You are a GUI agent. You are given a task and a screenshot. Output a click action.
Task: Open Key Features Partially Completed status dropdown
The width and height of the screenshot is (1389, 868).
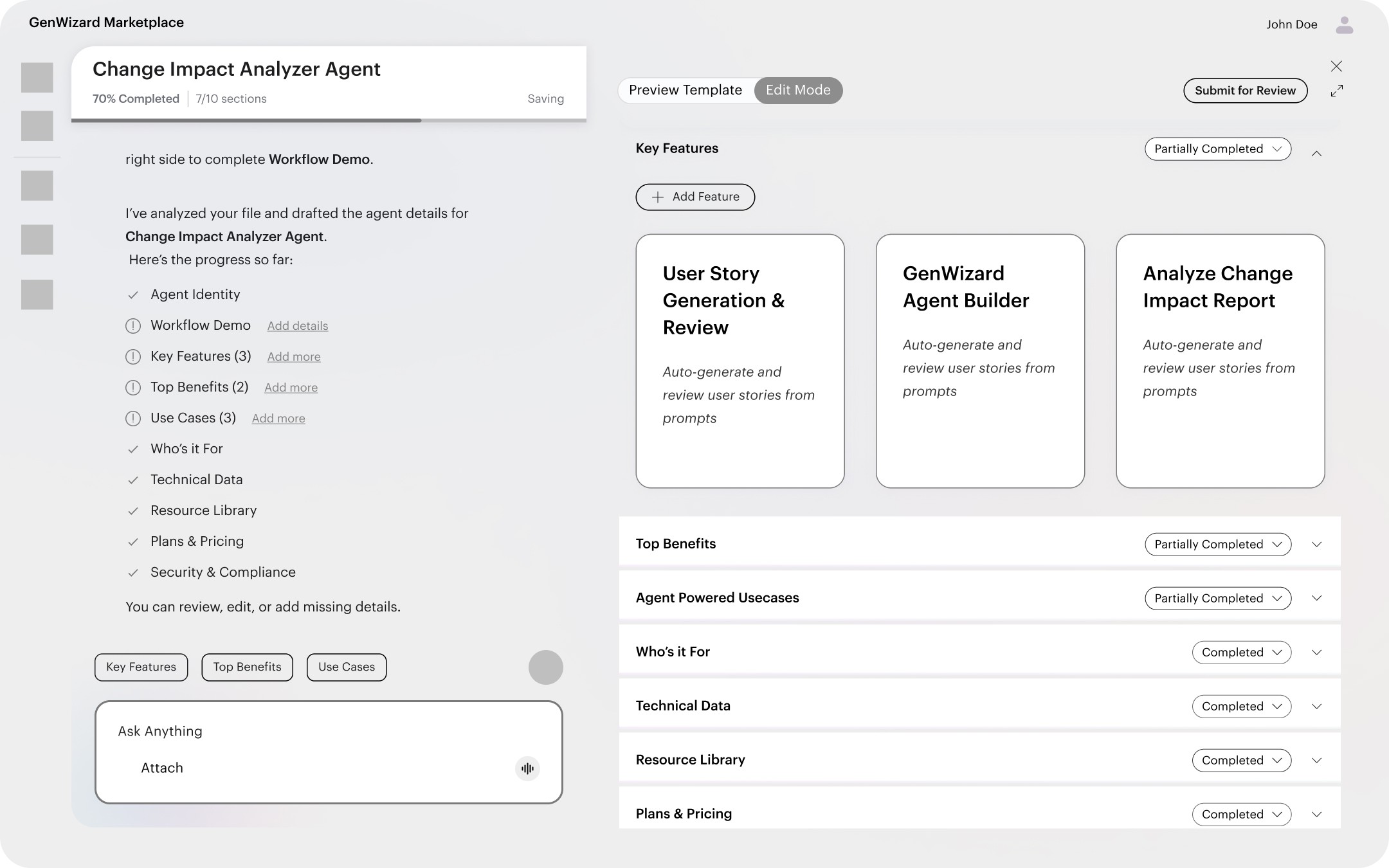[x=1217, y=149]
